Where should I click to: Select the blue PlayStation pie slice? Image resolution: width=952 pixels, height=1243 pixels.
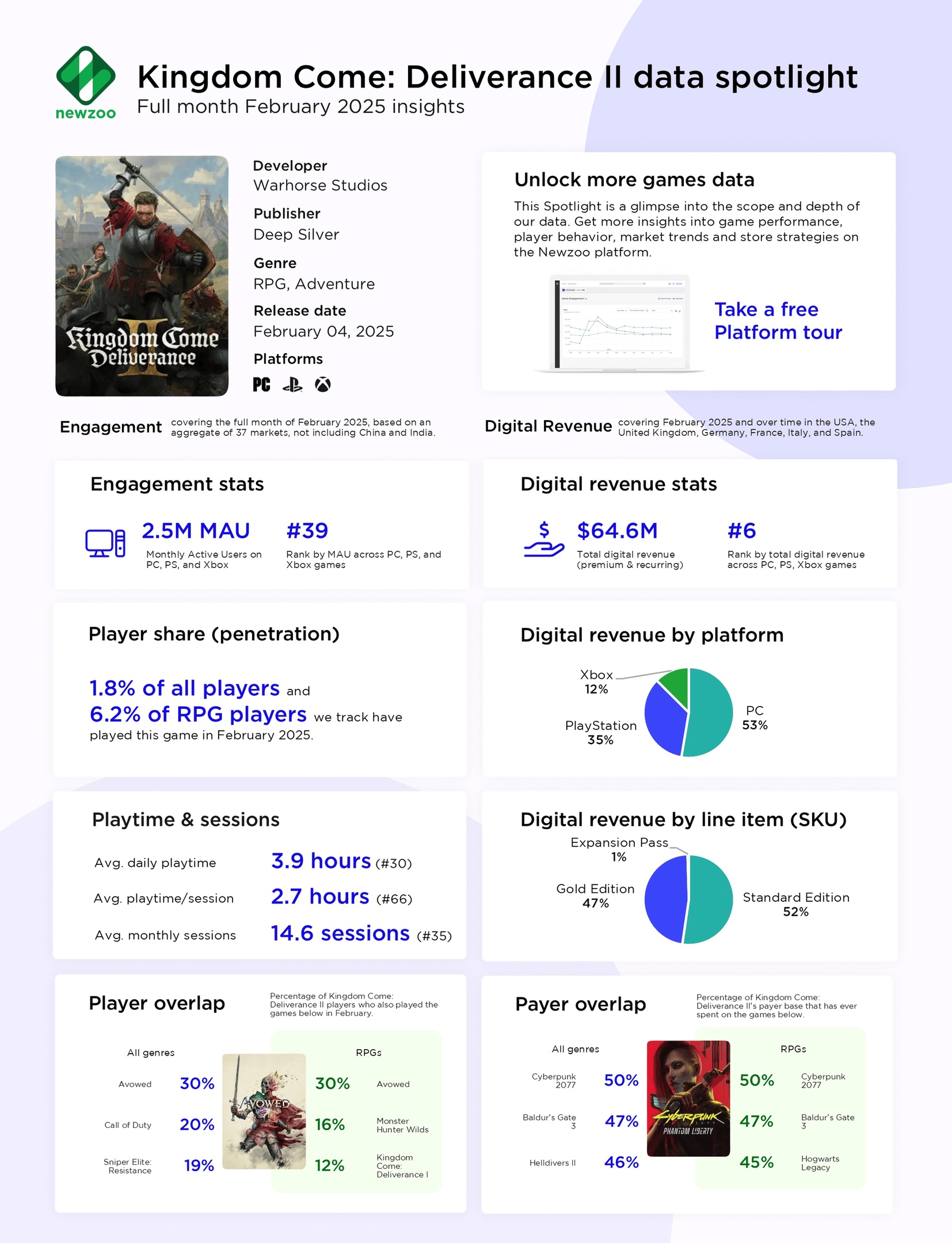pyautogui.click(x=664, y=719)
